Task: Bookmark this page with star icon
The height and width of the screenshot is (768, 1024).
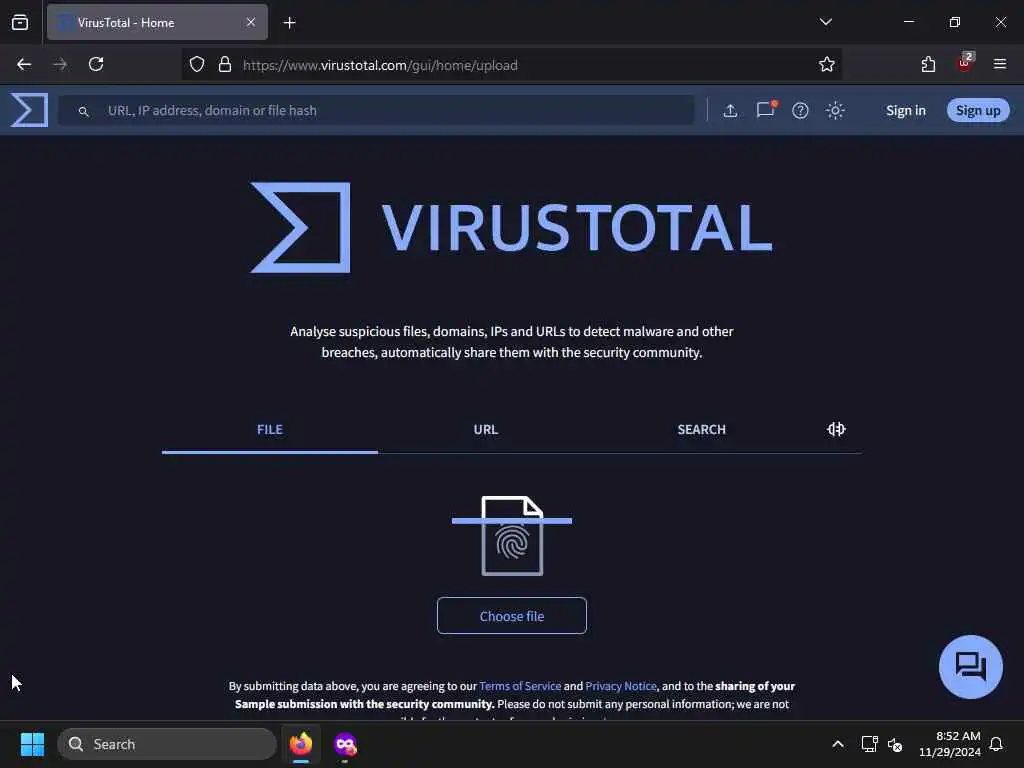Action: [827, 64]
